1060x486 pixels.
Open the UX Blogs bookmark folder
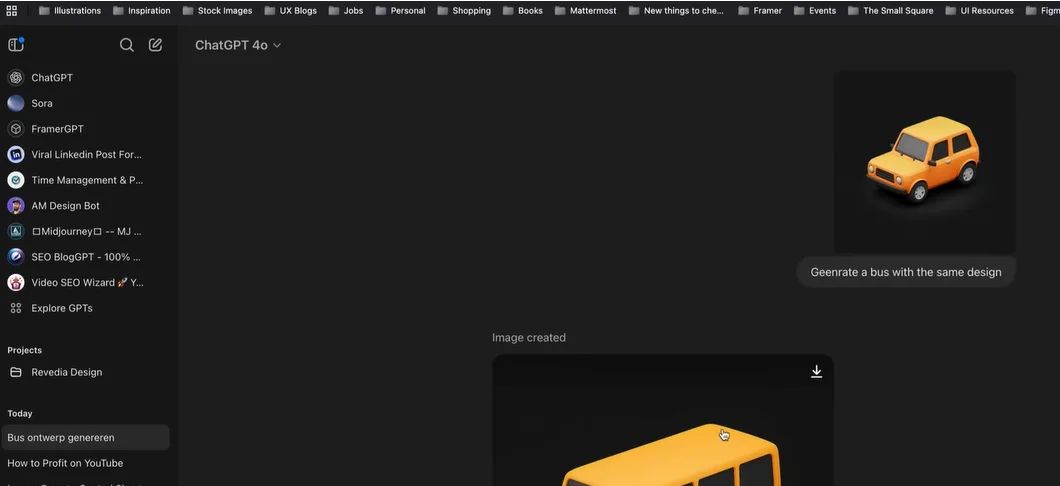[291, 11]
